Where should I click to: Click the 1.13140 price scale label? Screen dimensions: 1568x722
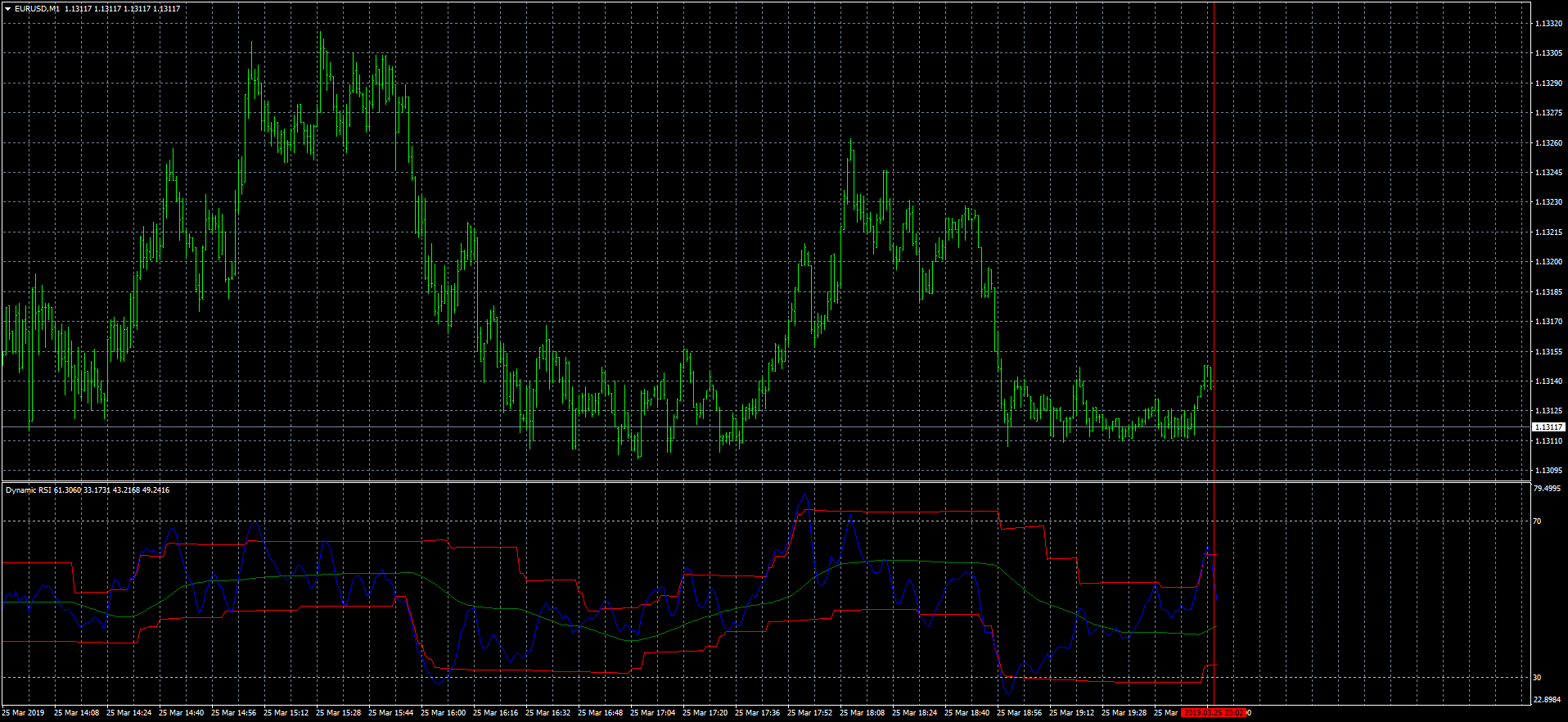click(1548, 381)
